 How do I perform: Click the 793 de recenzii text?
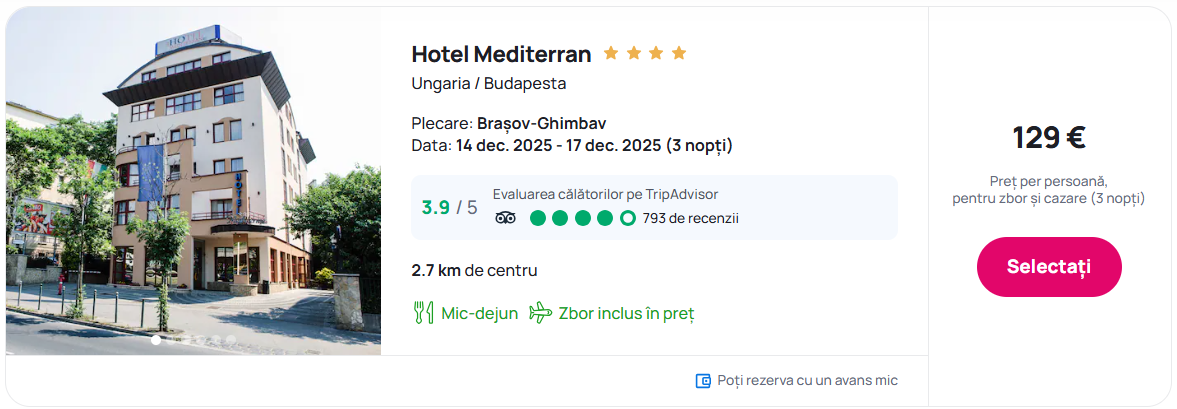coord(690,218)
